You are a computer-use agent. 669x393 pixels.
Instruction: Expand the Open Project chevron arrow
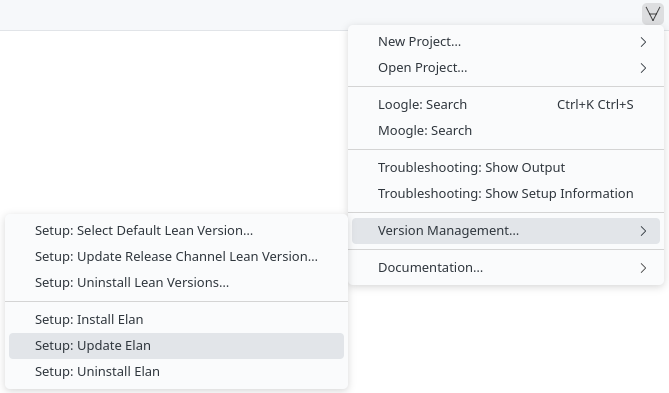click(x=643, y=68)
